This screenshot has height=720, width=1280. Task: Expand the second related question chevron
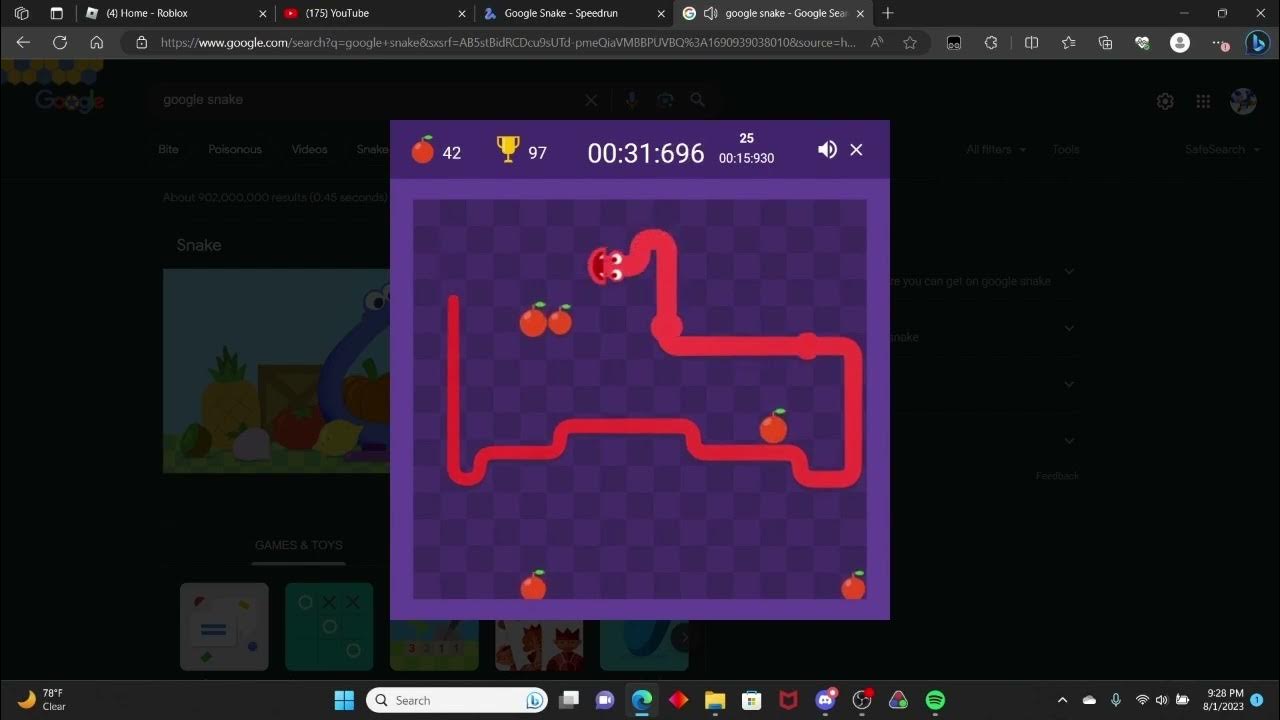(x=1069, y=328)
